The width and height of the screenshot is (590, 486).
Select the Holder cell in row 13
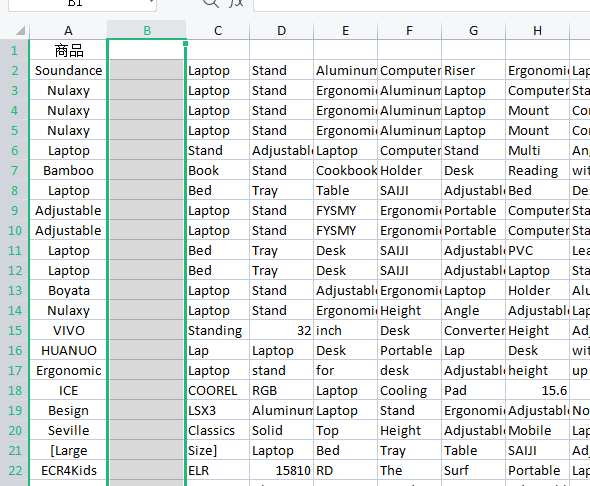click(x=537, y=290)
